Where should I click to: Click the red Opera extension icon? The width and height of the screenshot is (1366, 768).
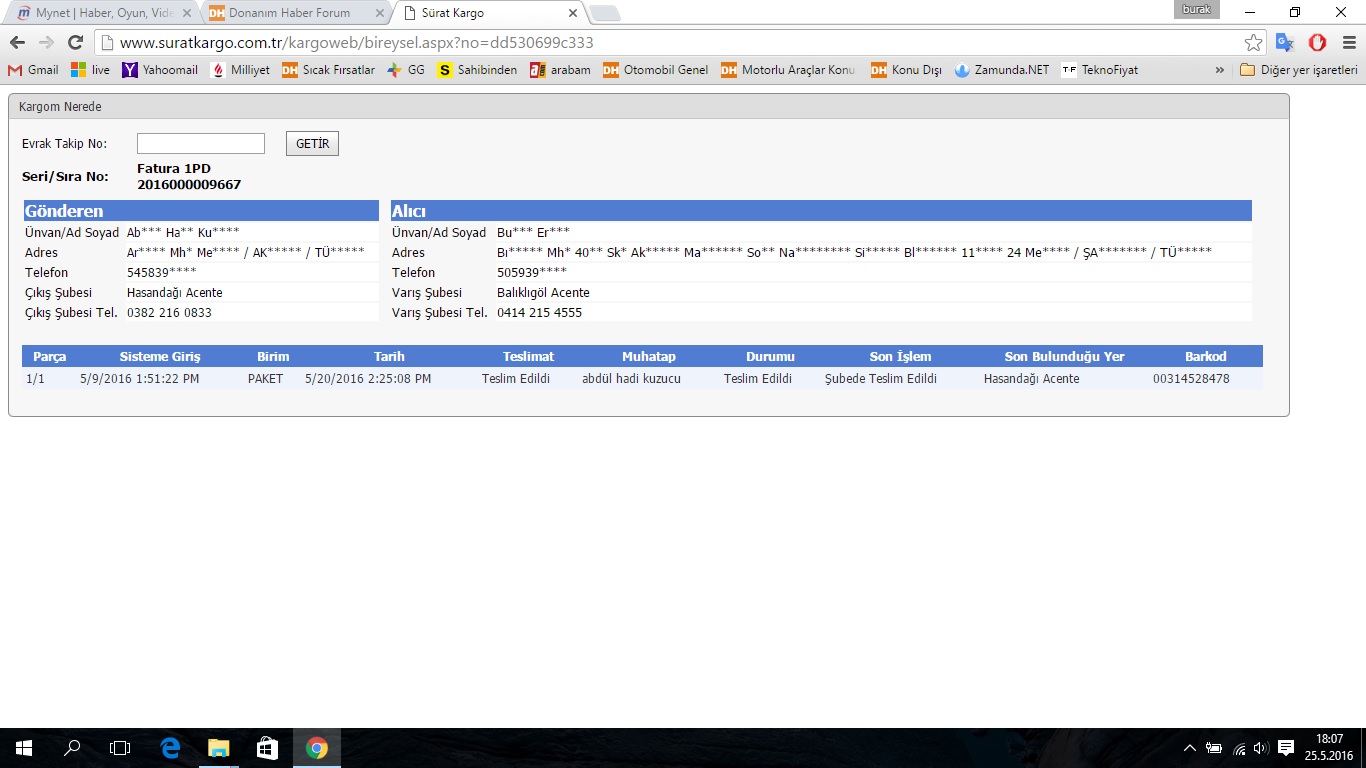point(1317,43)
